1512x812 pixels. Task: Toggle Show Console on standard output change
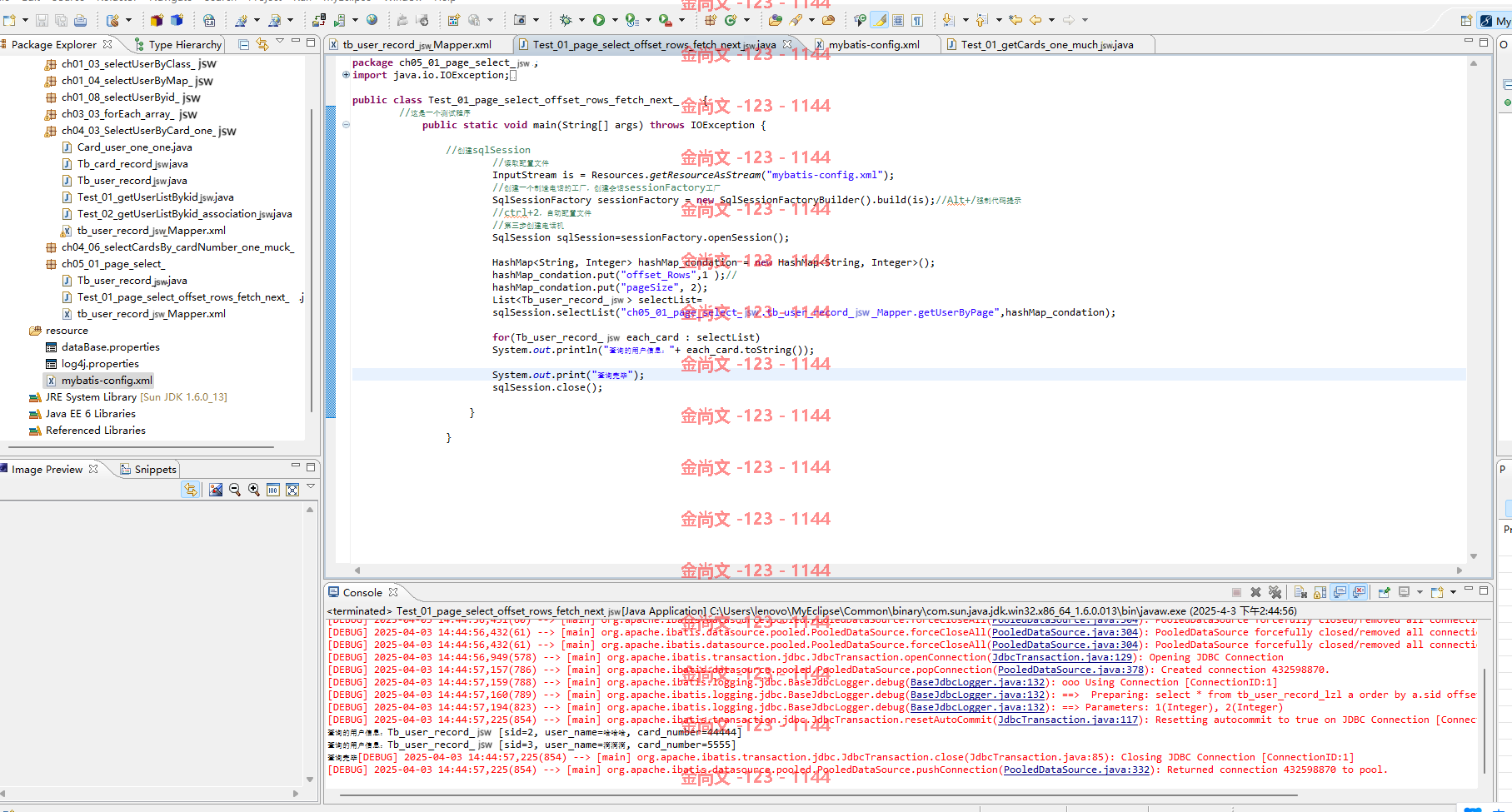[x=1340, y=592]
